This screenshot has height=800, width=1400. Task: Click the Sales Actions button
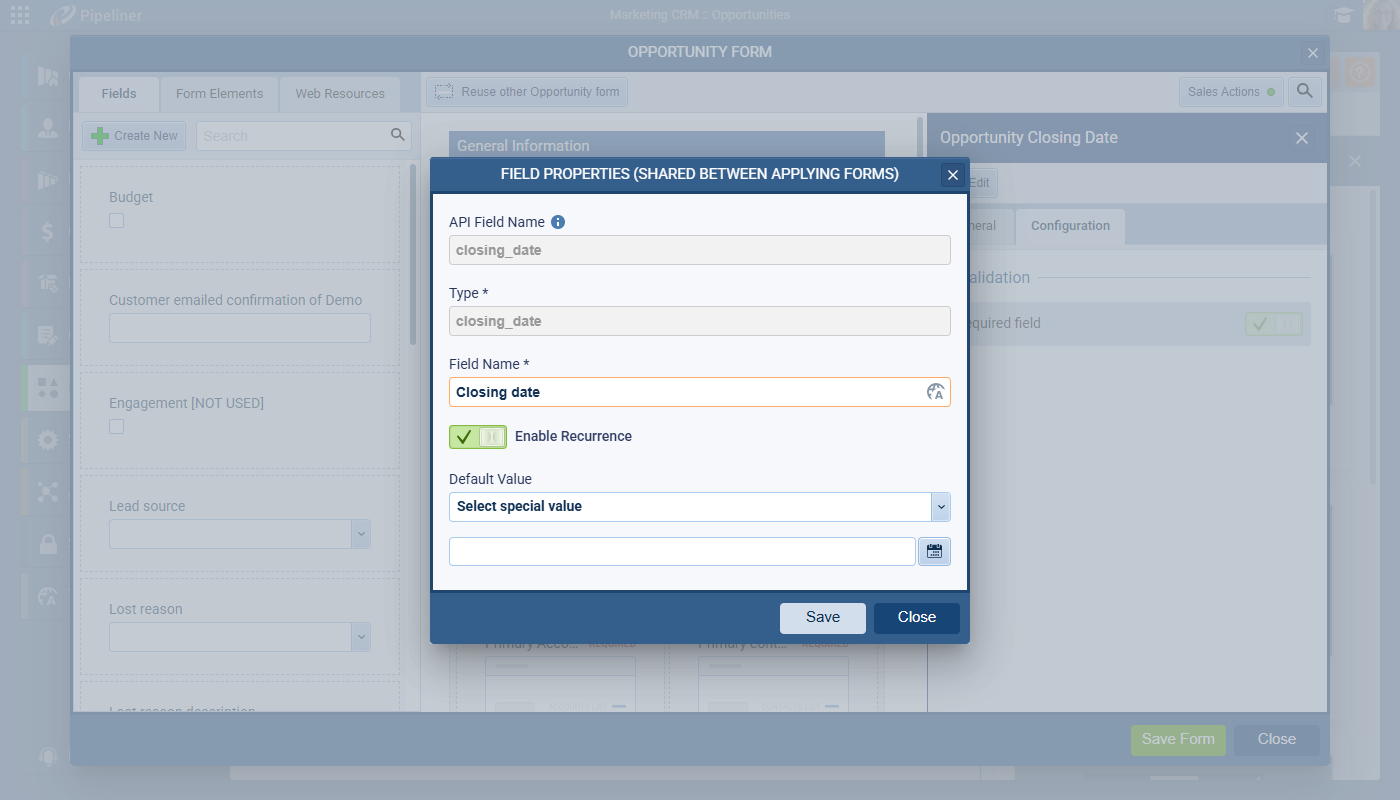(1231, 92)
